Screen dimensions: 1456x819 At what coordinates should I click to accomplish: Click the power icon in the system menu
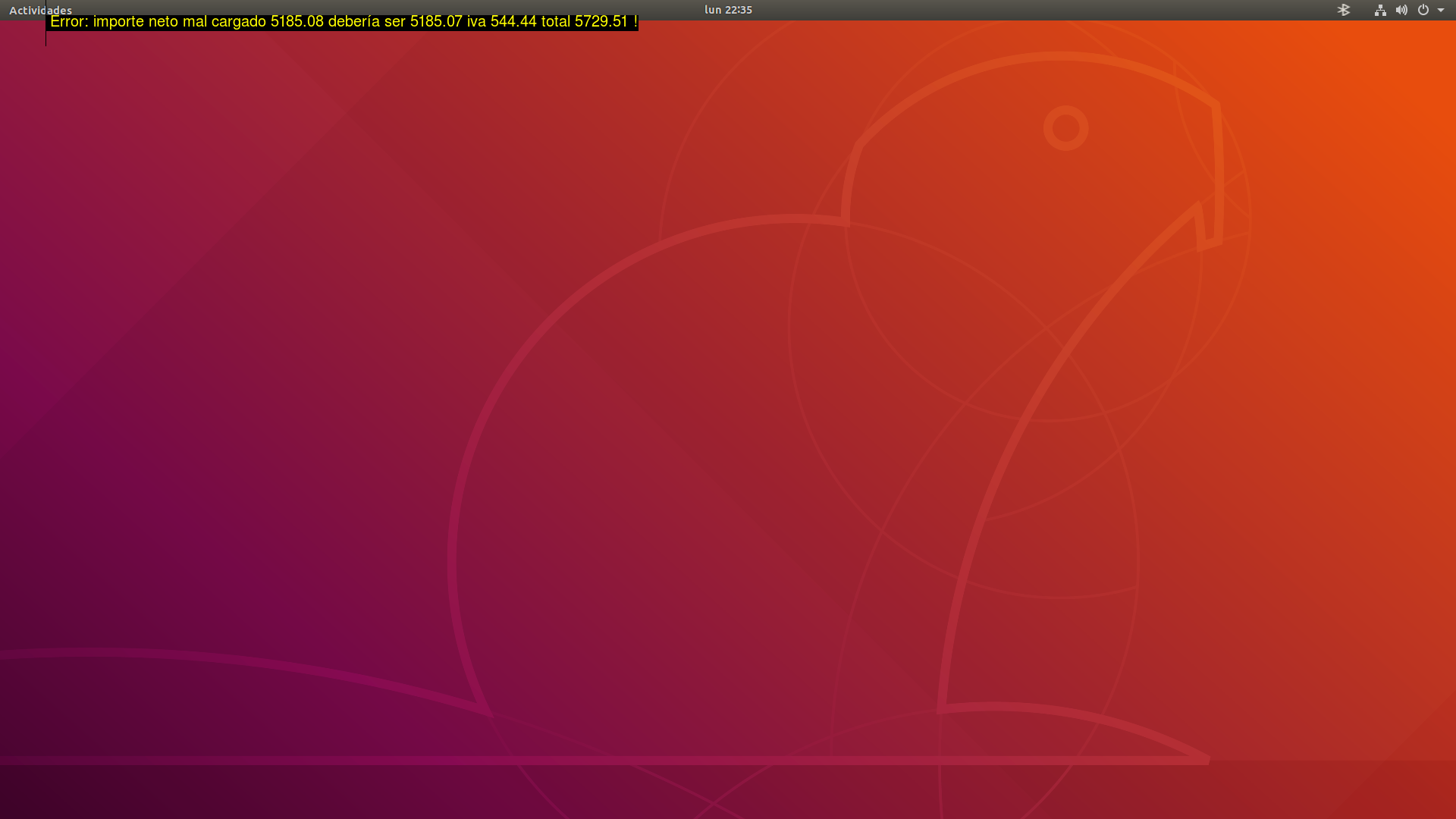click(x=1423, y=10)
